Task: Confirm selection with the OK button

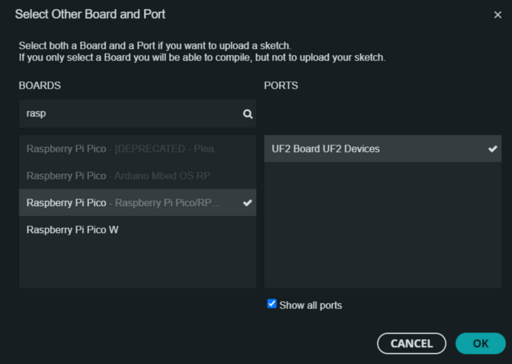Action: point(480,343)
